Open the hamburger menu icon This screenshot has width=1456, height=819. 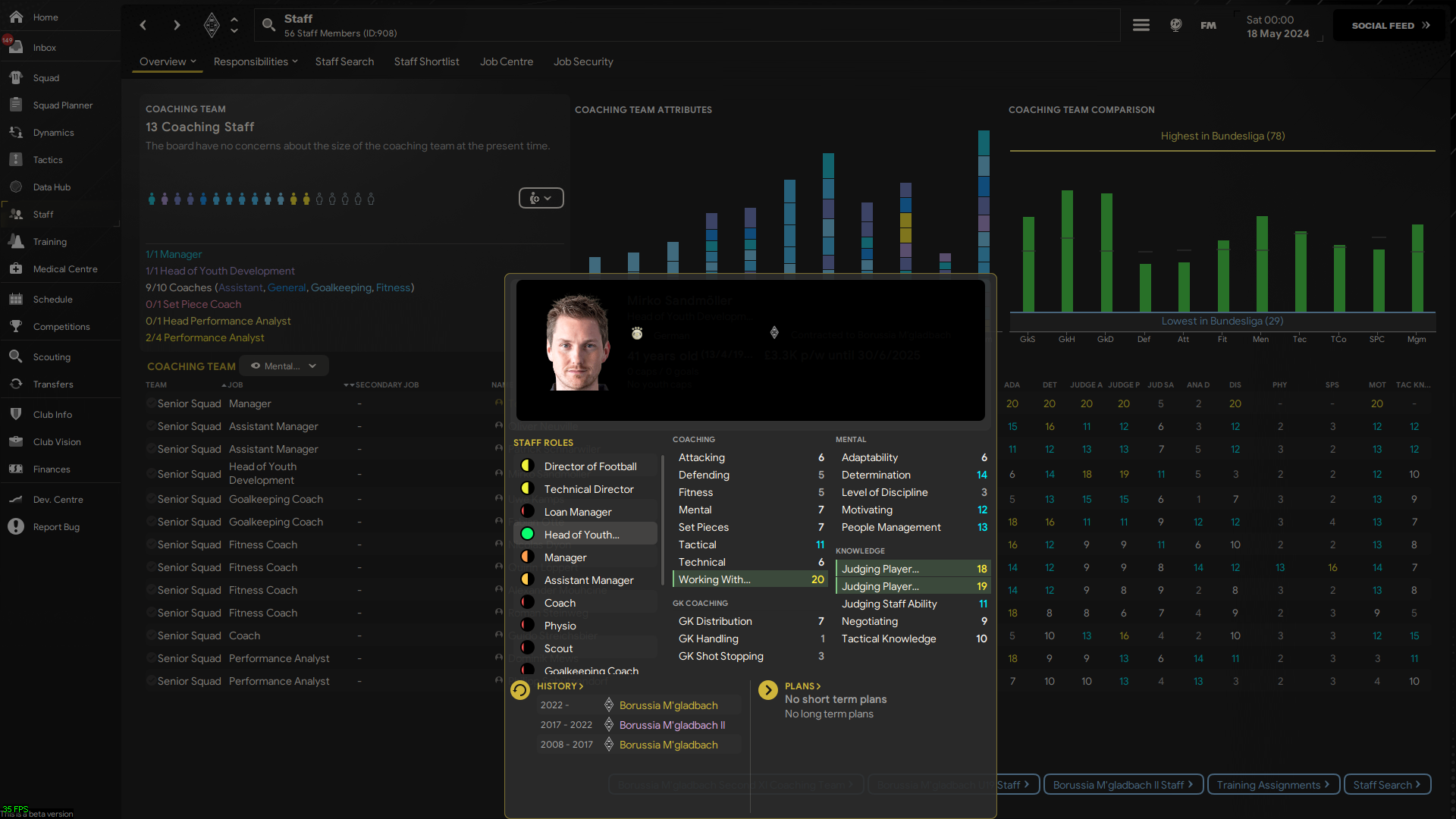(1141, 25)
